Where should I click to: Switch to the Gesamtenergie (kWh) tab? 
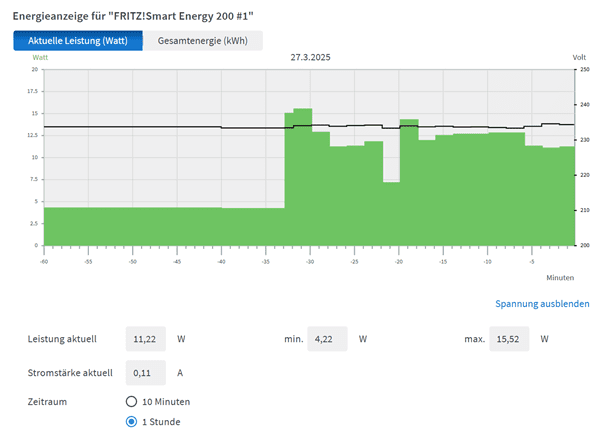tap(203, 40)
